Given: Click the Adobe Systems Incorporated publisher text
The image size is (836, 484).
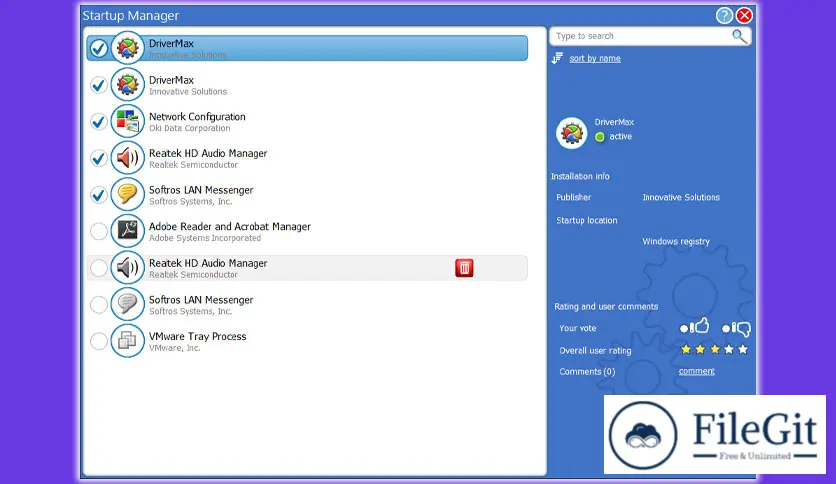Looking at the screenshot, I should point(205,238).
